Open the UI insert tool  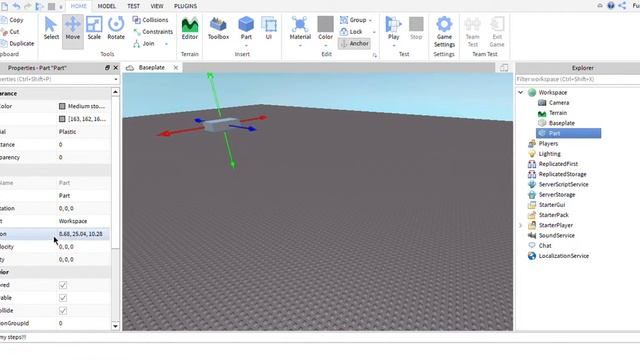pyautogui.click(x=269, y=29)
